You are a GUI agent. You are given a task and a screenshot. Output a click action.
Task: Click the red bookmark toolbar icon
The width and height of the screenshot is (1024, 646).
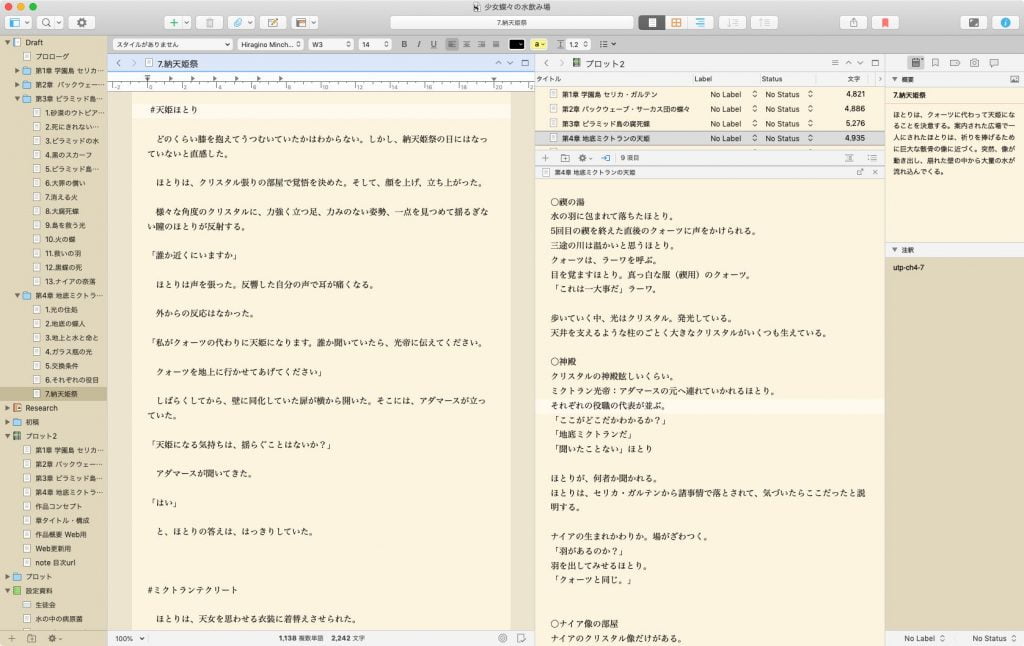click(885, 22)
